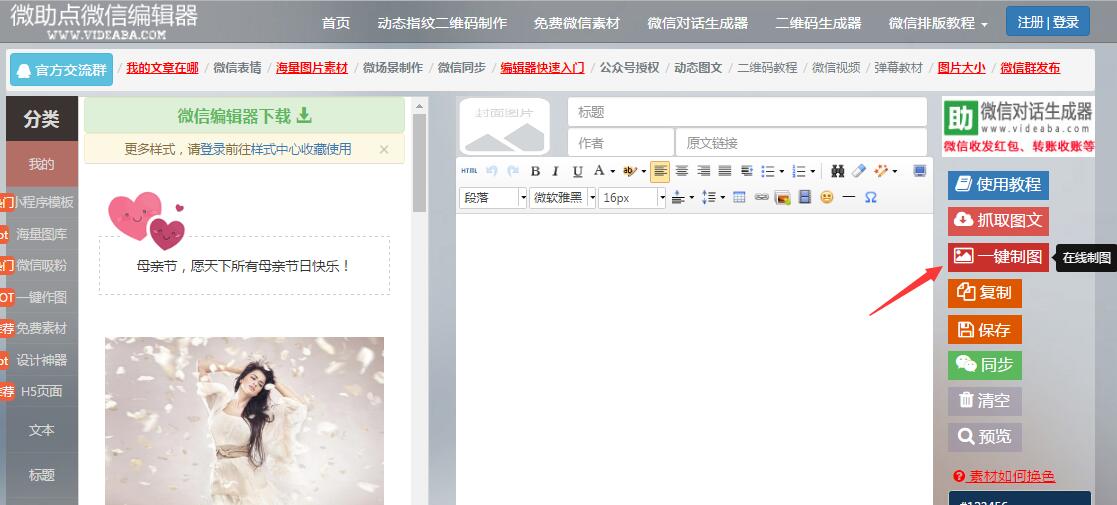Open the font family 微软雅黑 dropdown
This screenshot has width=1117, height=505.
(563, 197)
